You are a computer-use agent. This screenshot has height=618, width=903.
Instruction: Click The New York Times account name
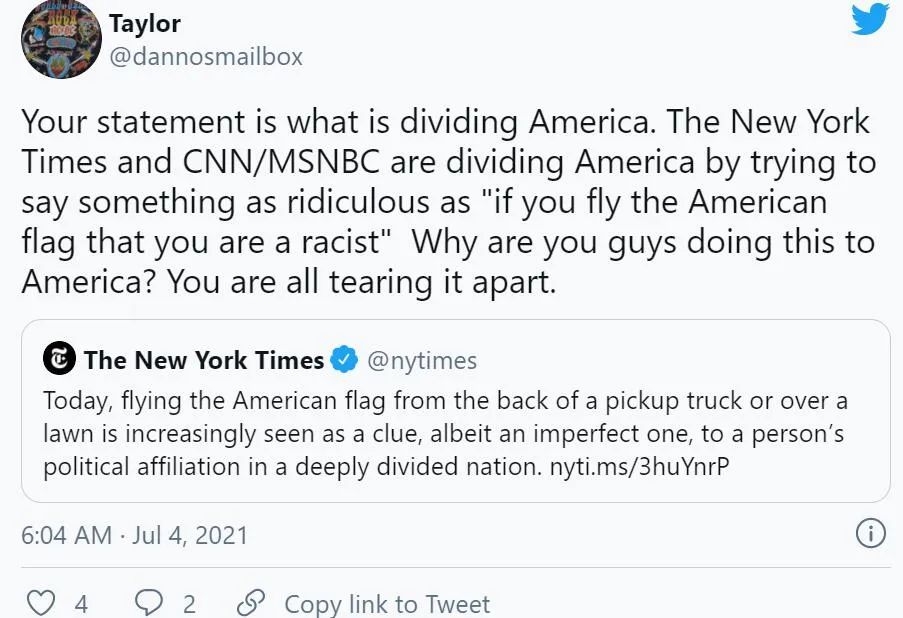pyautogui.click(x=204, y=360)
